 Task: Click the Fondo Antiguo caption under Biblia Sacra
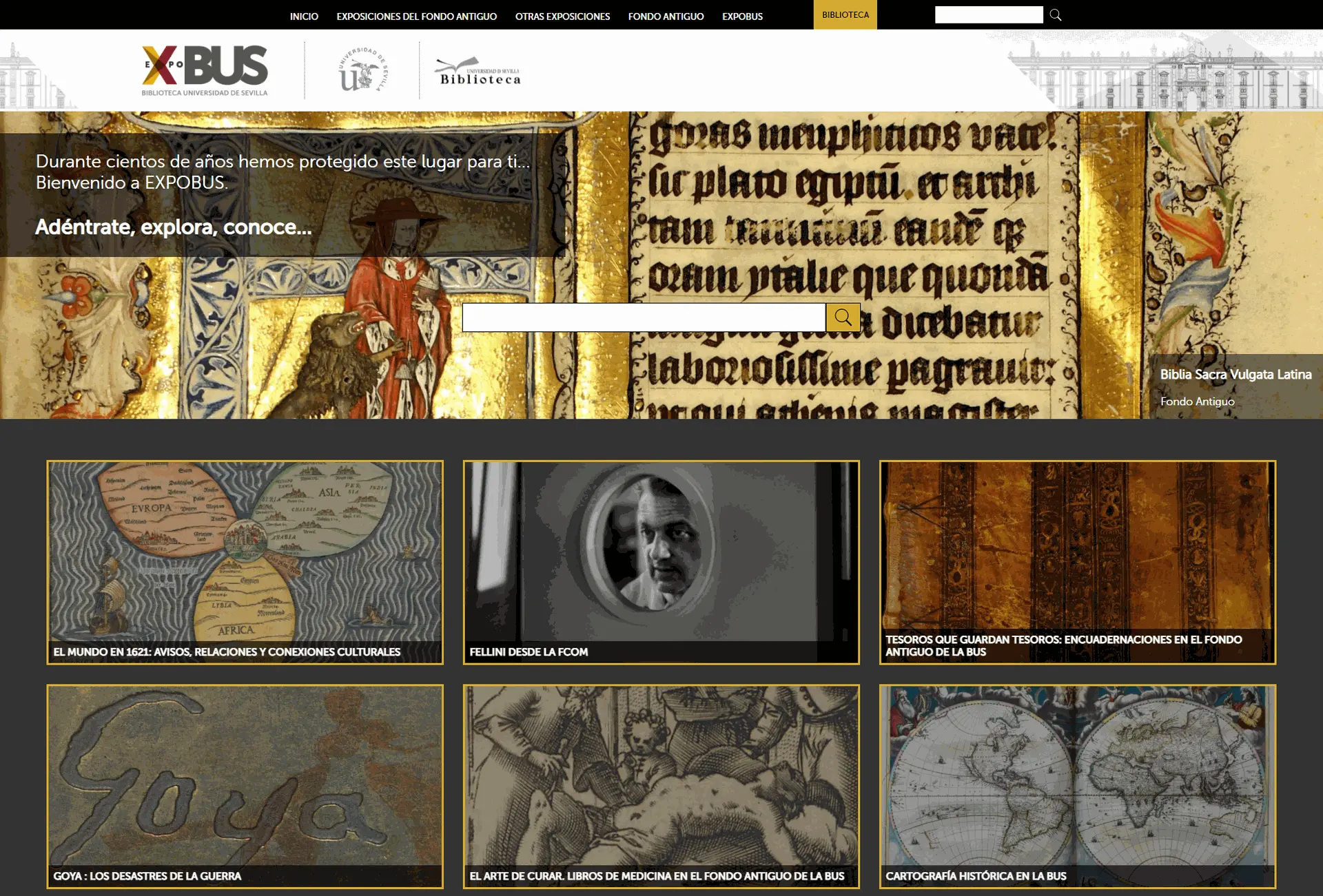[1197, 402]
